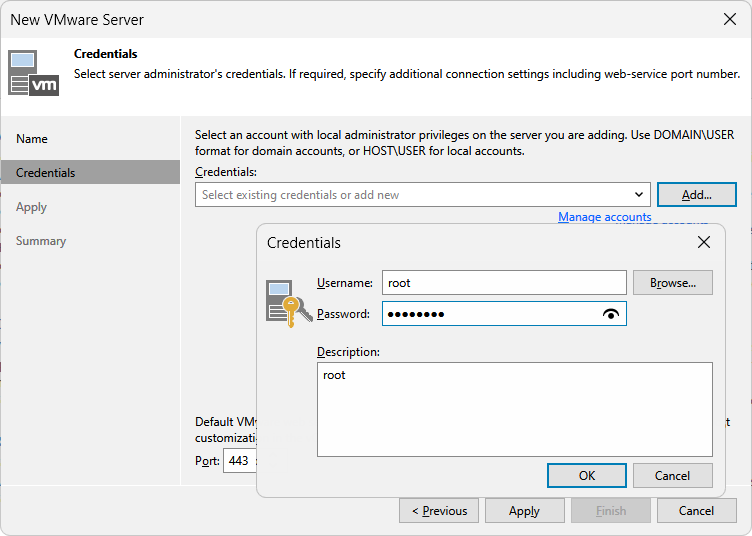Click Browse... next to Username
752x536 pixels.
click(x=672, y=282)
